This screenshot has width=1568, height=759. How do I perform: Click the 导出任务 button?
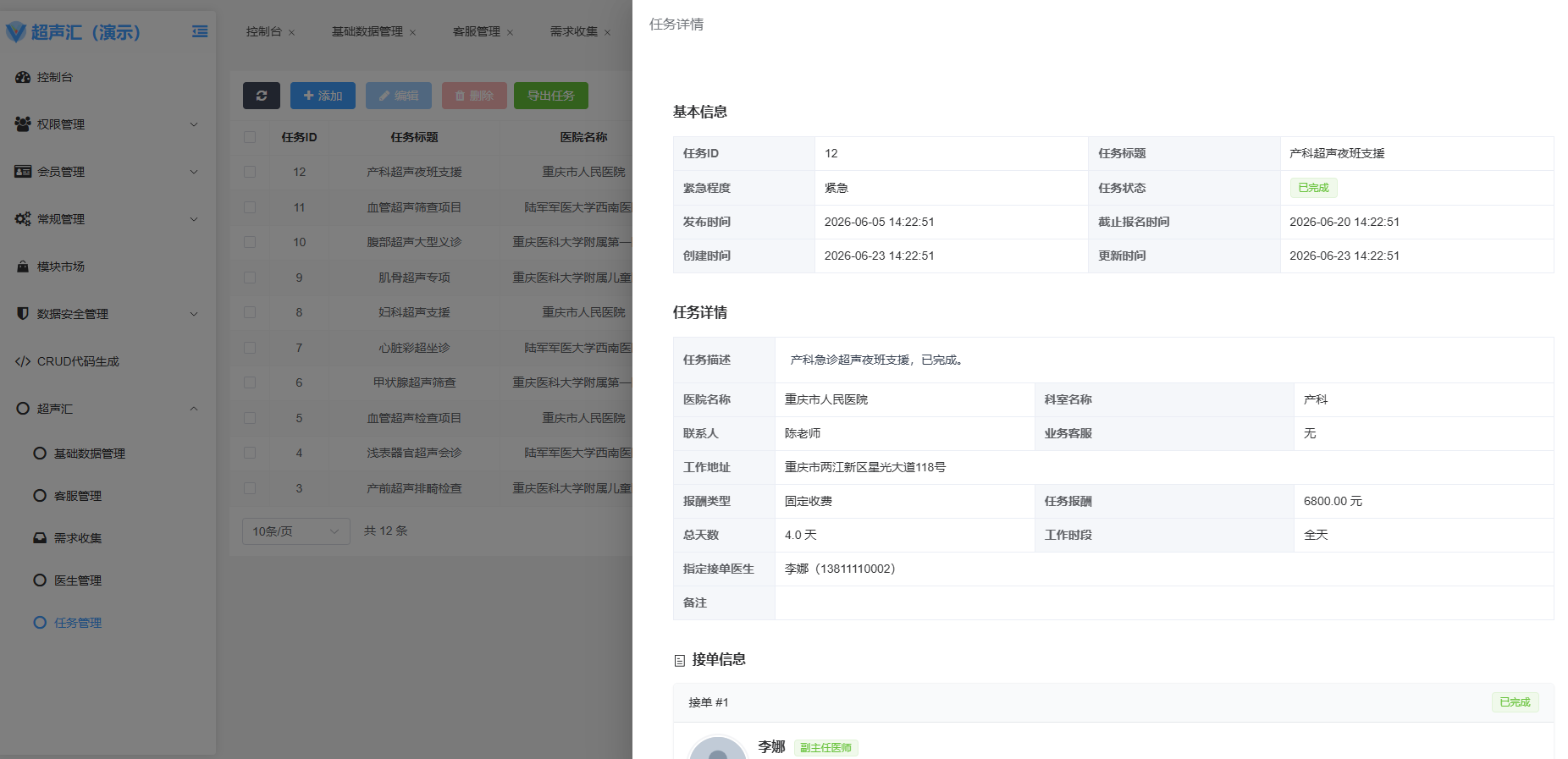pos(551,96)
